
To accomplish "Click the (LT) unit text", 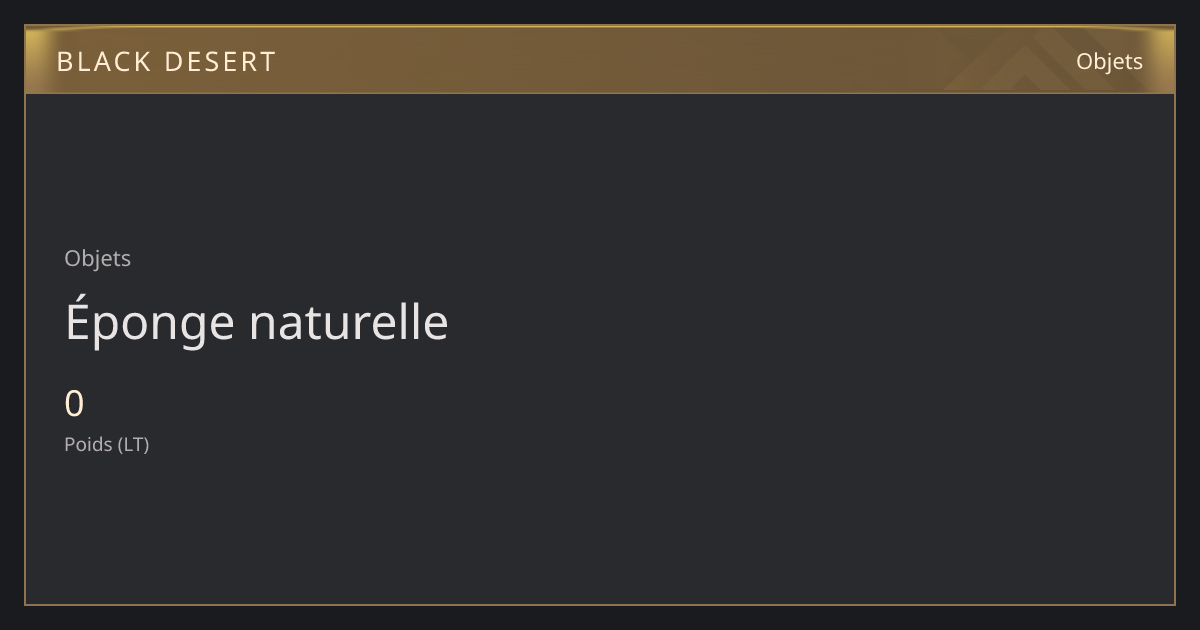I will click(x=133, y=444).
